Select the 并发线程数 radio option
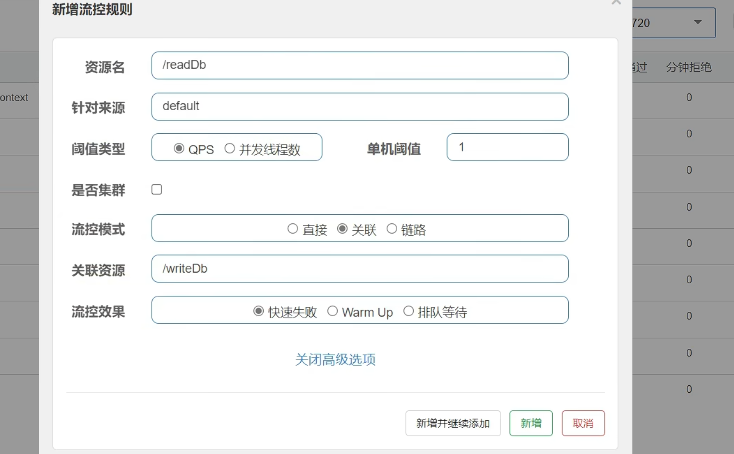The image size is (734, 454). click(229, 148)
